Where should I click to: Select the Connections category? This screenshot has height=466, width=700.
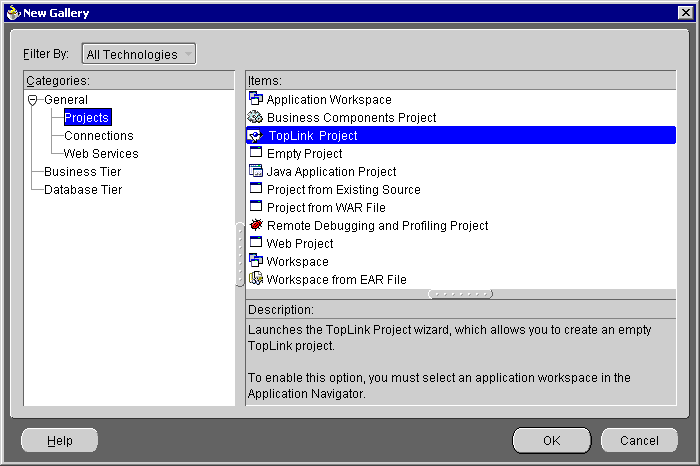(x=99, y=136)
